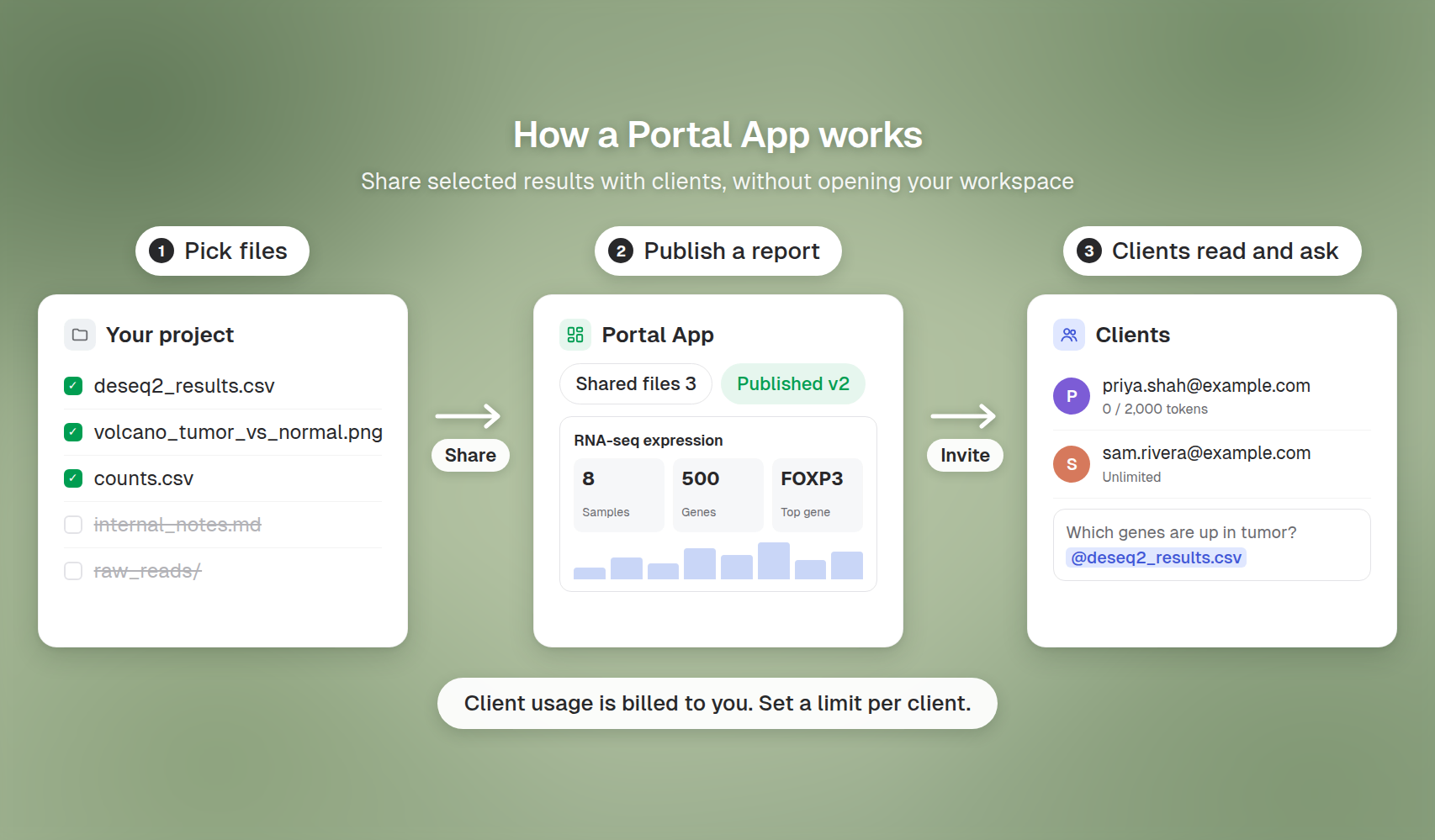Click the Unlimited label under sam.rivera
The width and height of the screenshot is (1435, 840).
coord(1131,477)
